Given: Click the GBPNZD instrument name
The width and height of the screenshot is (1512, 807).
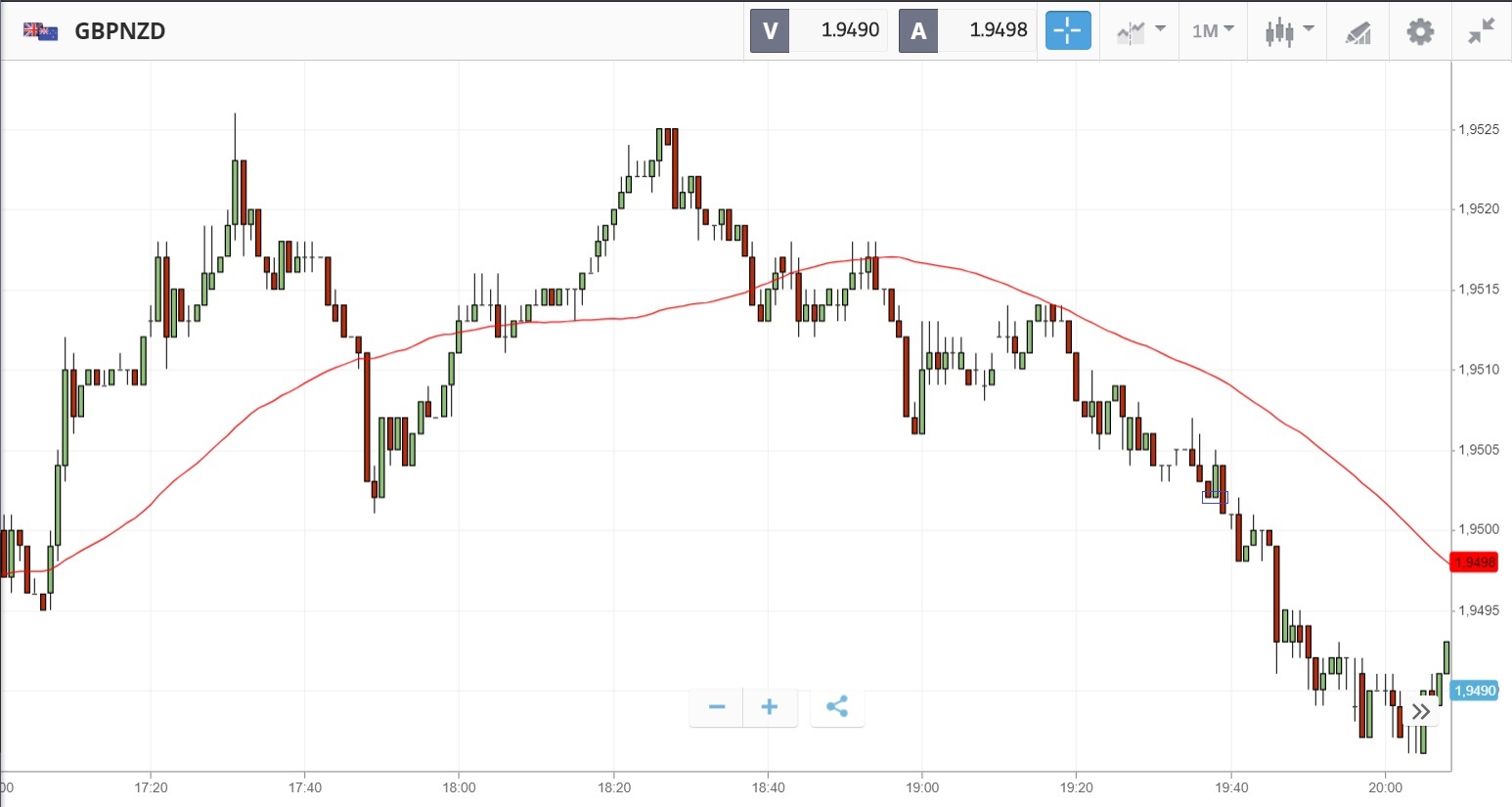Looking at the screenshot, I should pos(120,31).
